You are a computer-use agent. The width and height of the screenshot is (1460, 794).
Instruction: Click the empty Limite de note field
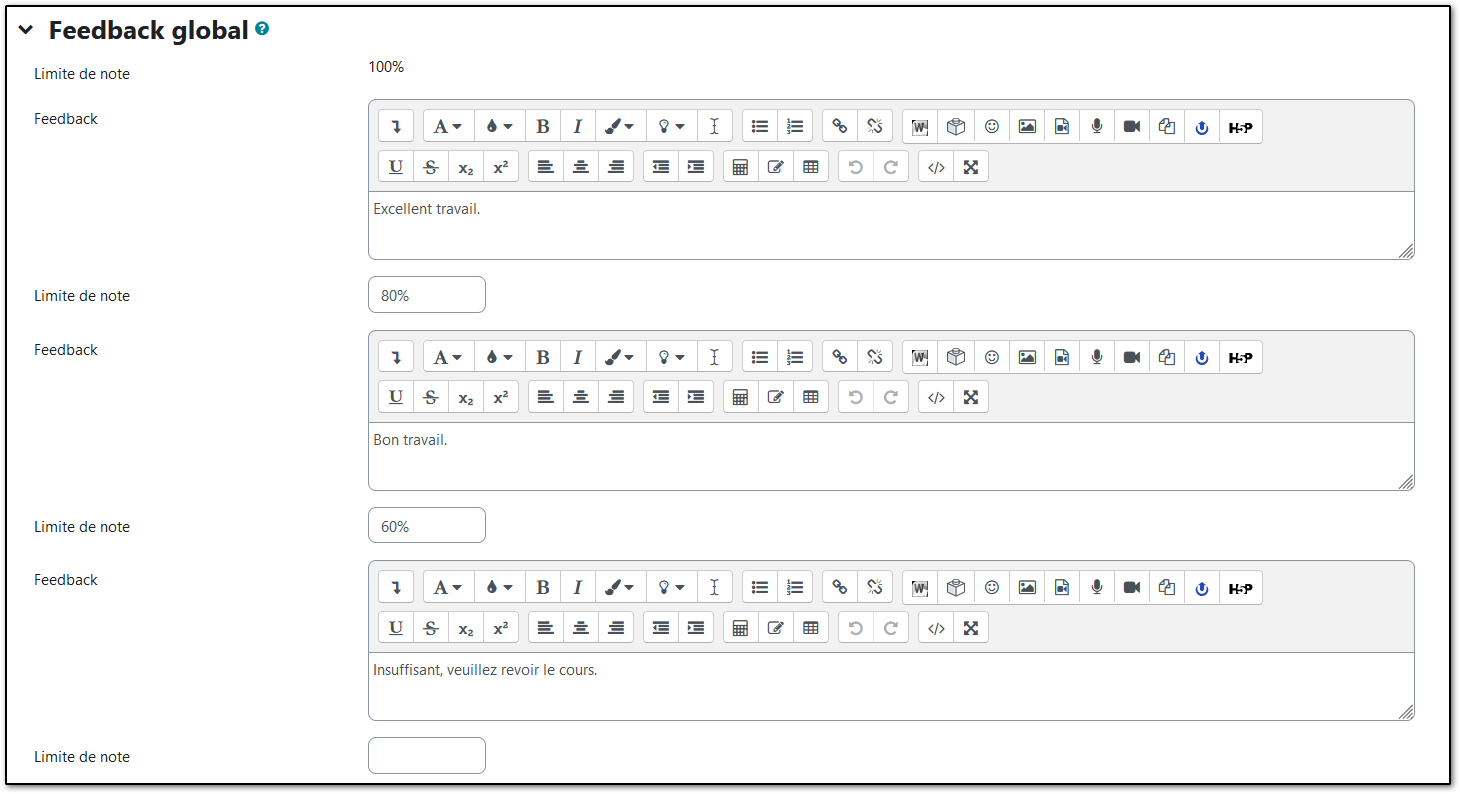coord(426,755)
